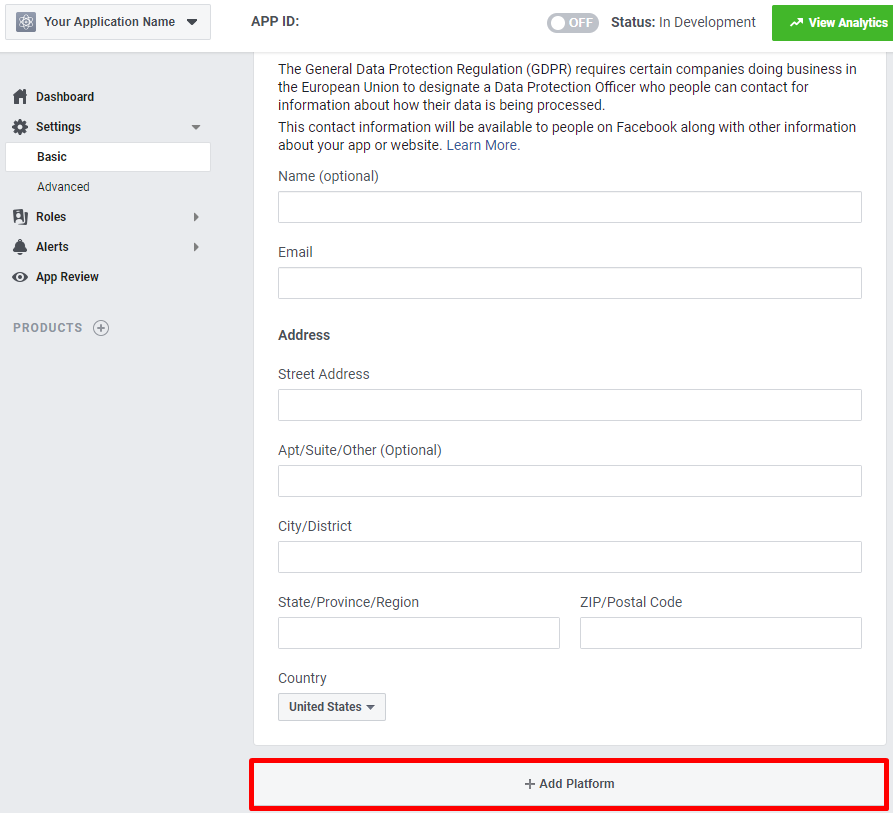Expand the Alerts submenu arrow
Viewport: 893px width, 813px height.
(x=196, y=247)
